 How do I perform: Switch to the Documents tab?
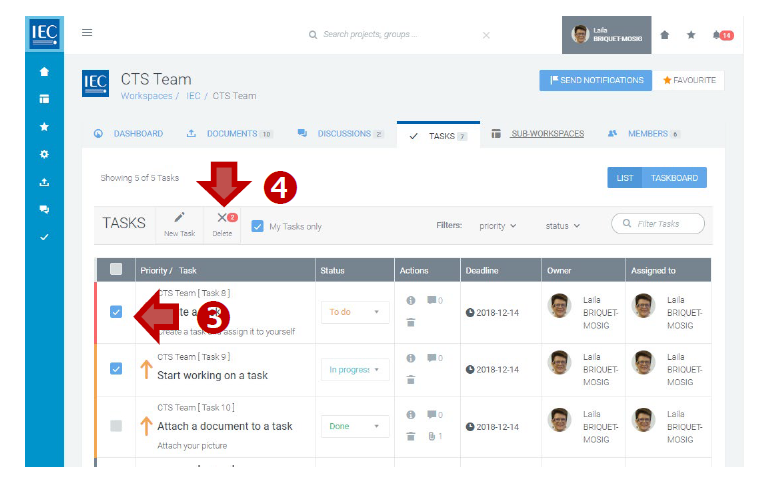(230, 134)
